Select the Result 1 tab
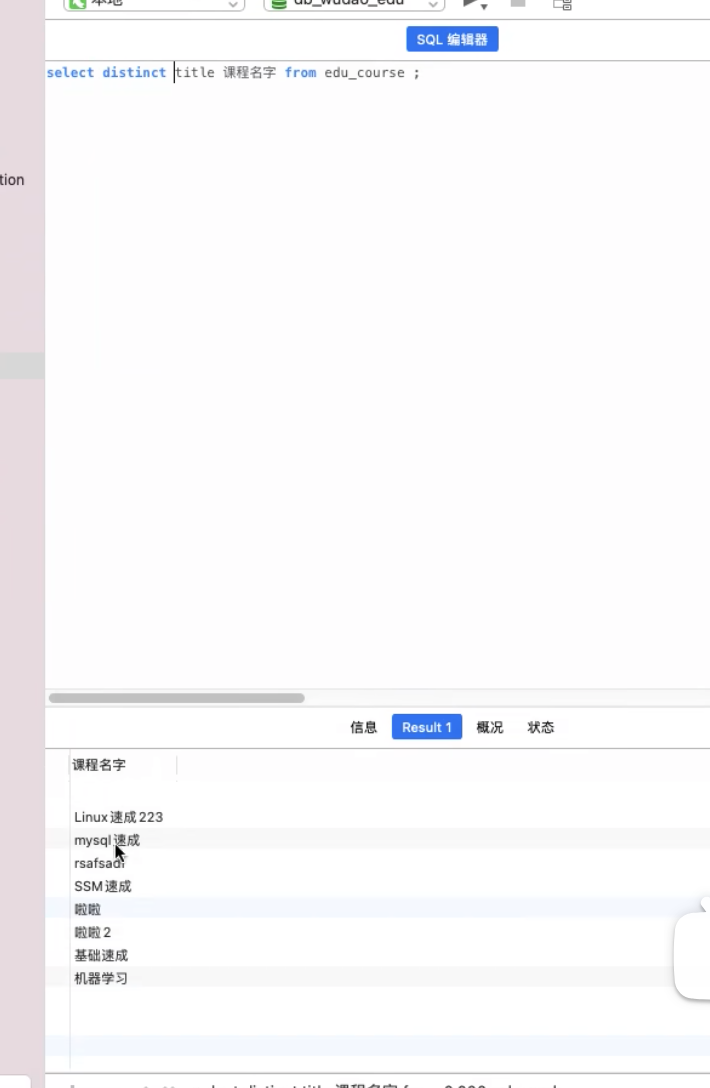 [x=427, y=728]
